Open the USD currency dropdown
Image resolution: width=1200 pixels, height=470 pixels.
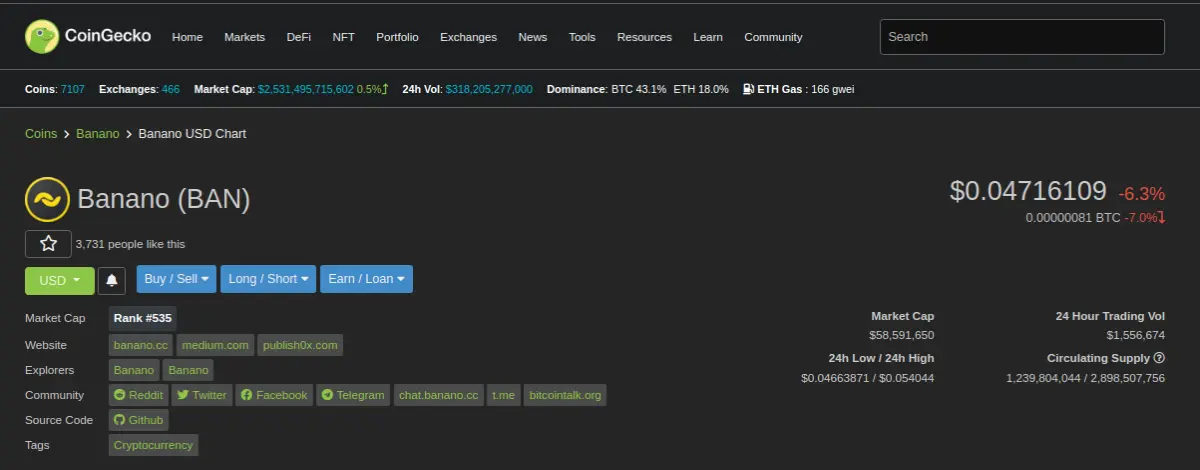click(60, 281)
